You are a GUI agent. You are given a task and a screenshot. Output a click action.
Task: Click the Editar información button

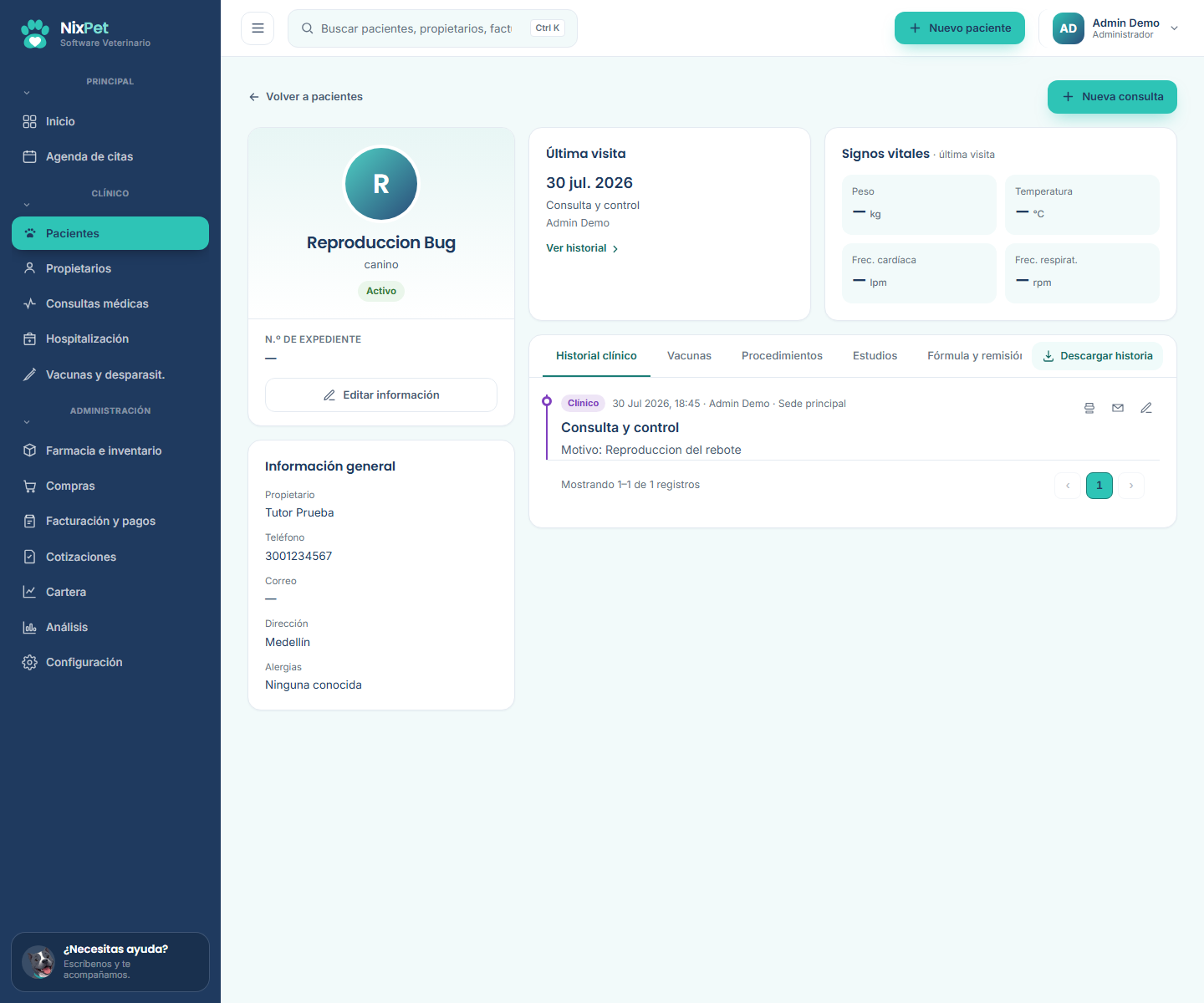[x=381, y=395]
